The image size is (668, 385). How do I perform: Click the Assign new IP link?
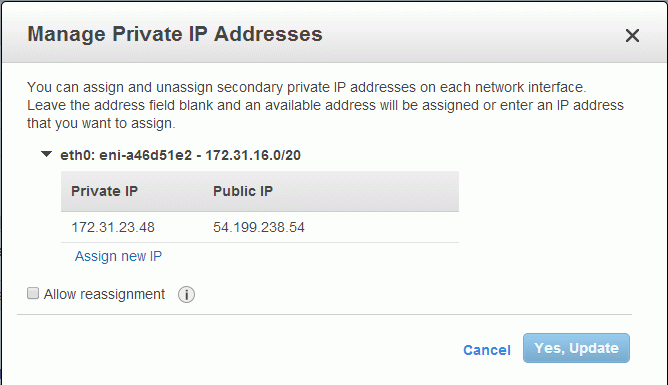click(118, 256)
